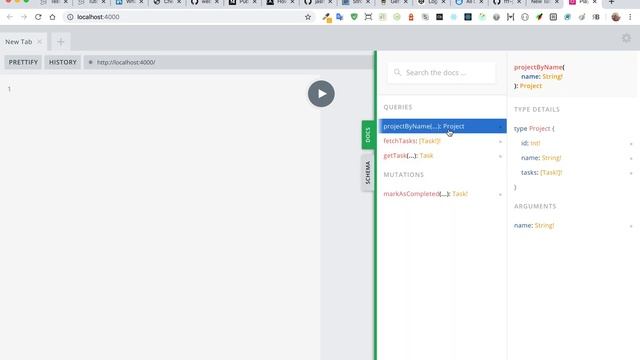
Task: Open the name: String! type field
Action: point(541,158)
